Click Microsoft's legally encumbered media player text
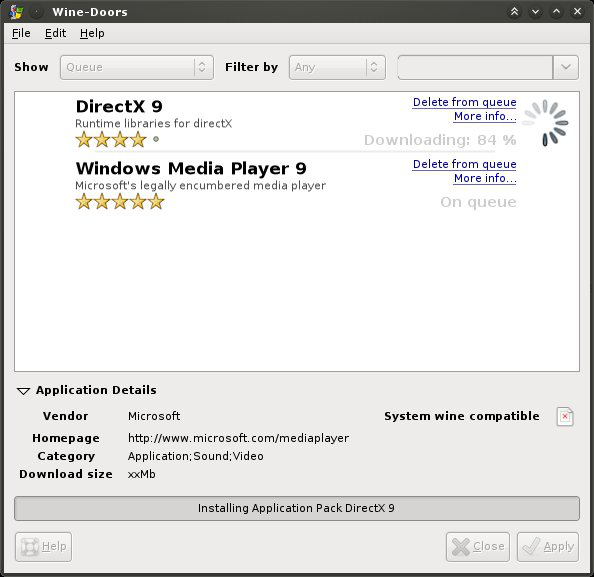The image size is (594, 577). click(200, 186)
